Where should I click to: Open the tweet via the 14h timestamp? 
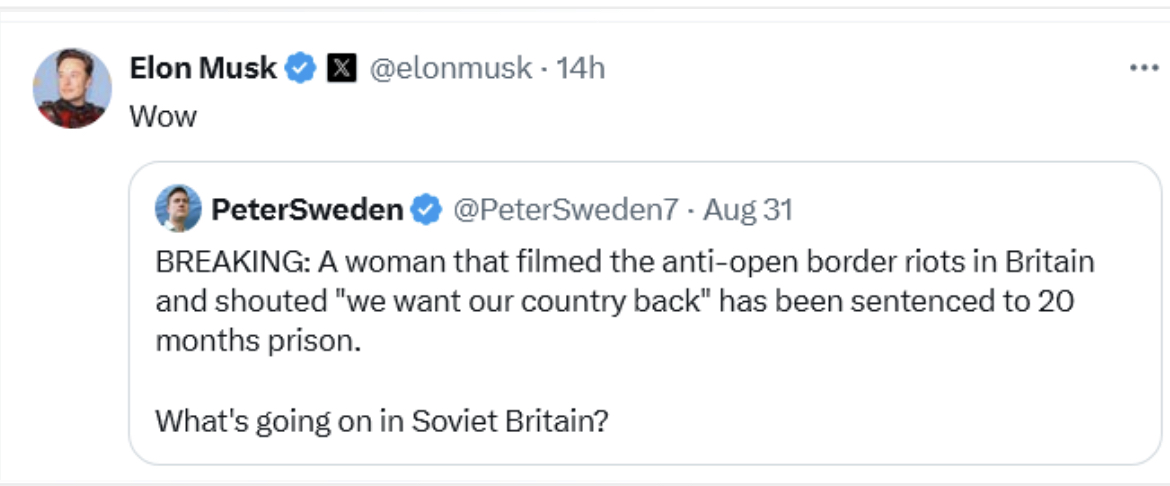click(x=581, y=69)
